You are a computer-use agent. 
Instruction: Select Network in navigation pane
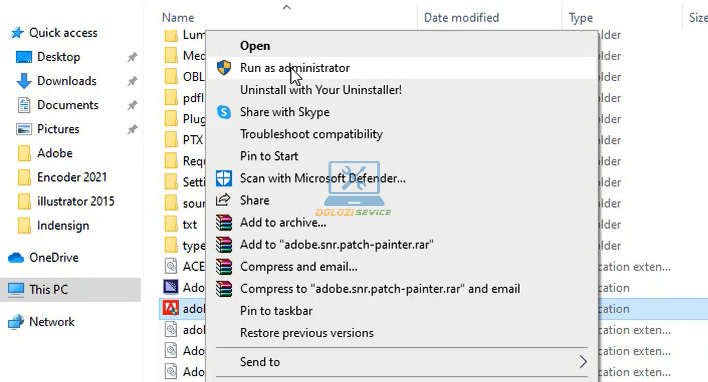click(52, 322)
